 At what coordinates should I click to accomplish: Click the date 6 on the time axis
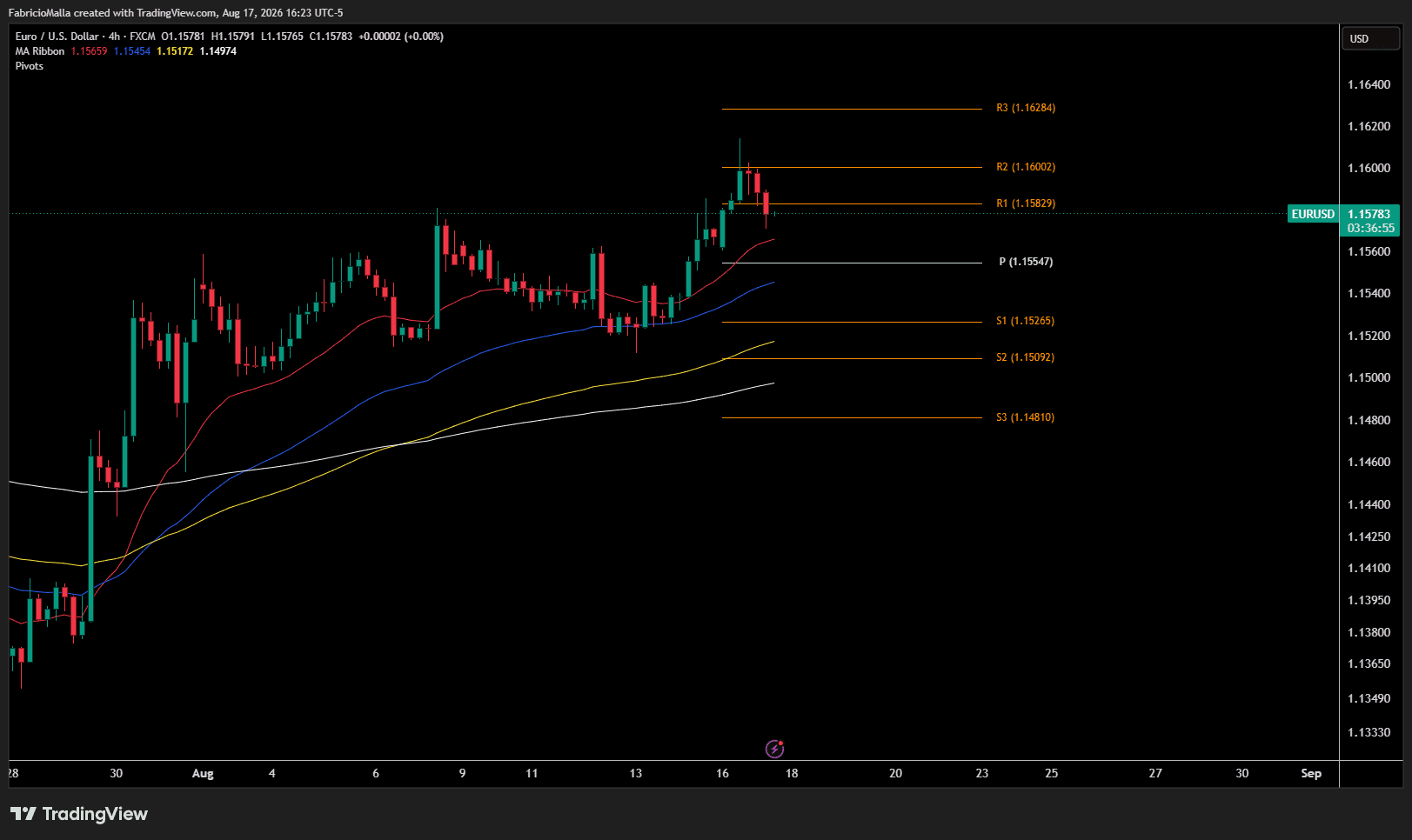[x=376, y=773]
